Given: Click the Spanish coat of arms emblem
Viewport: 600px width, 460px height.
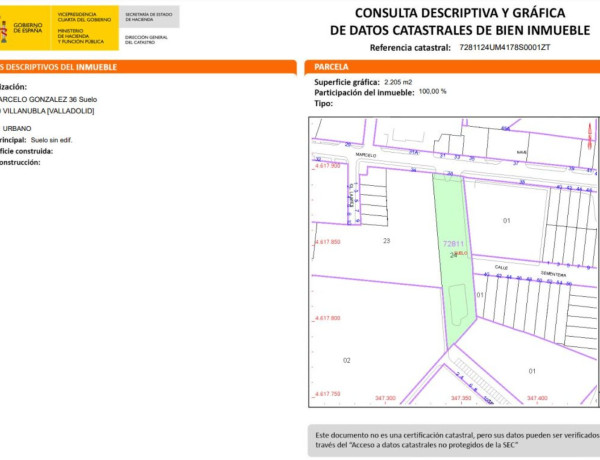Looking at the screenshot, I should coord(3,31).
